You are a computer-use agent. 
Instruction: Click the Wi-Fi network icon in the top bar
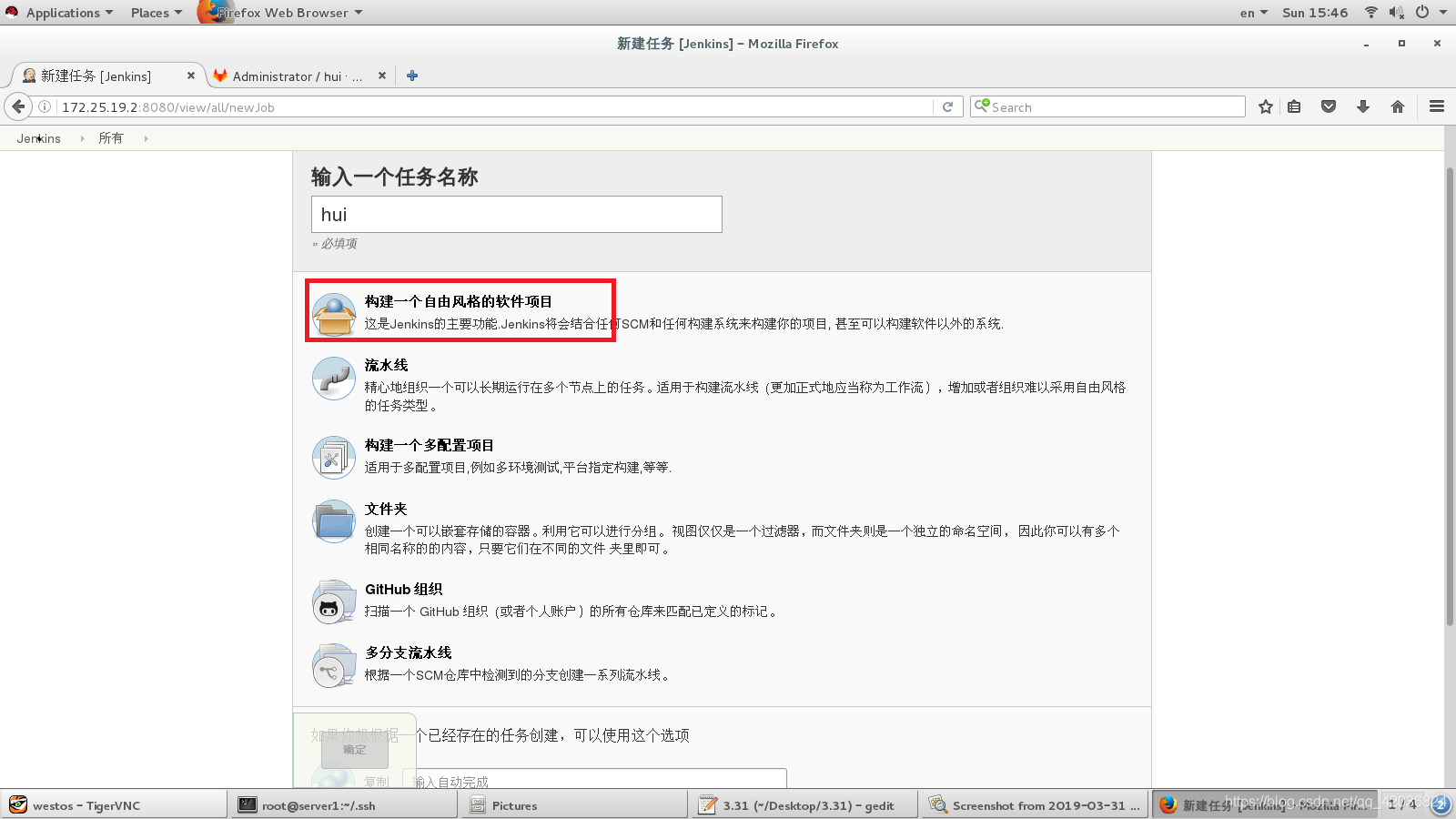[x=1371, y=12]
